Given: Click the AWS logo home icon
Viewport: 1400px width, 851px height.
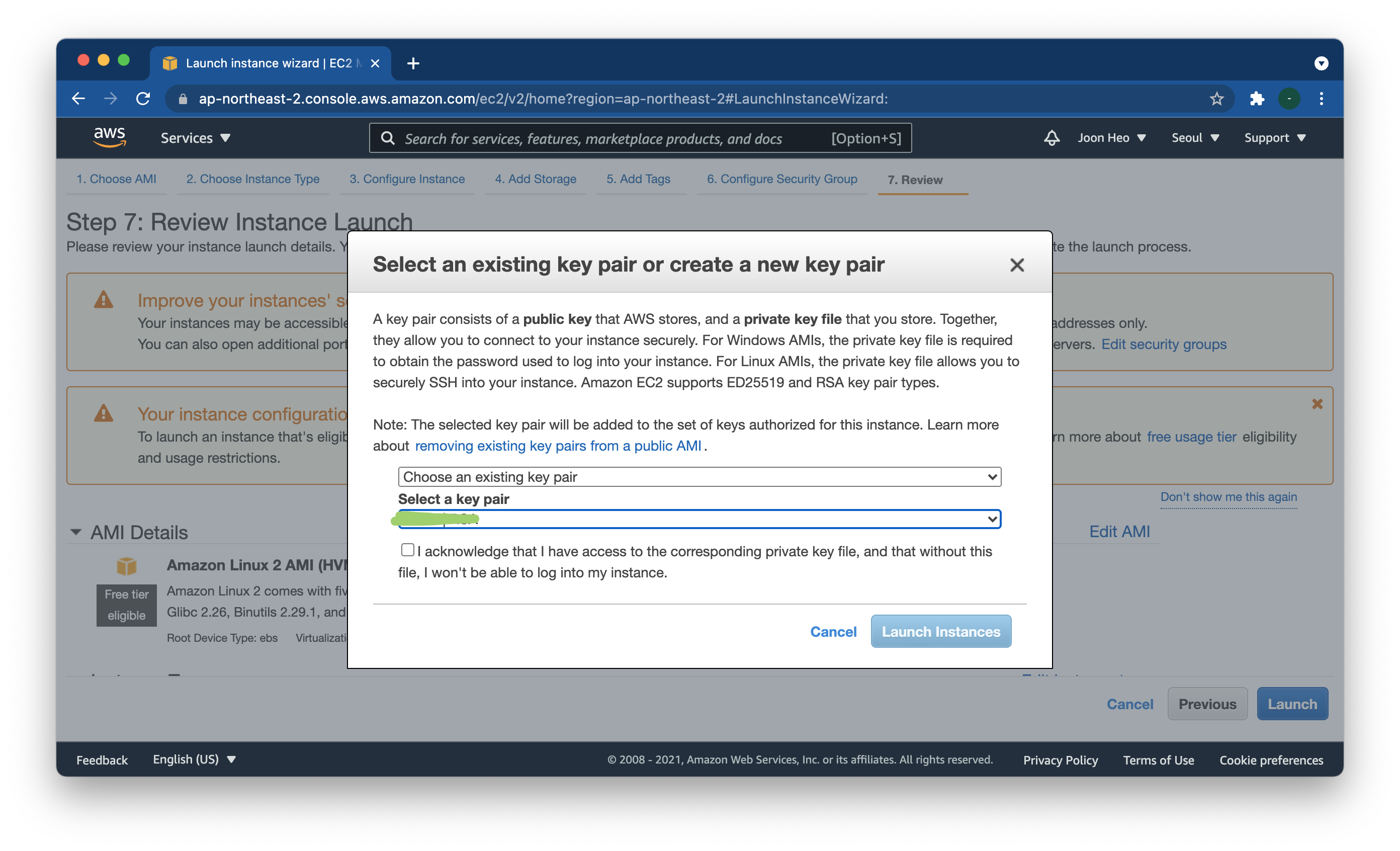Looking at the screenshot, I should (109, 137).
